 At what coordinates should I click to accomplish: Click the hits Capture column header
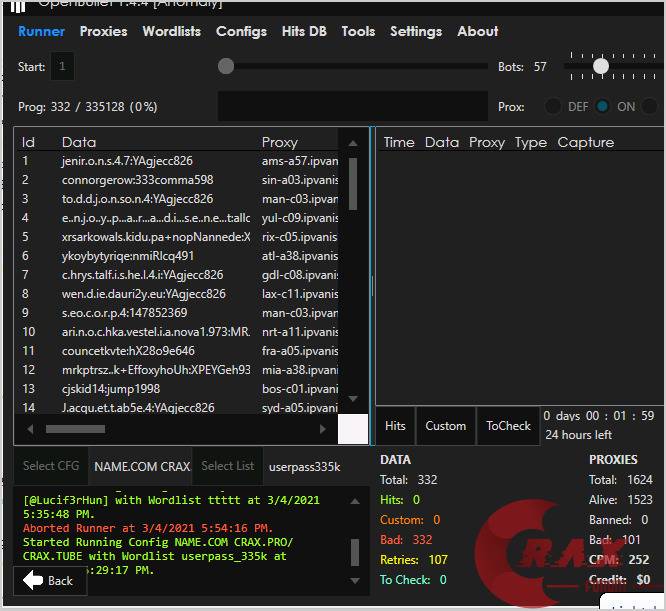click(x=585, y=142)
